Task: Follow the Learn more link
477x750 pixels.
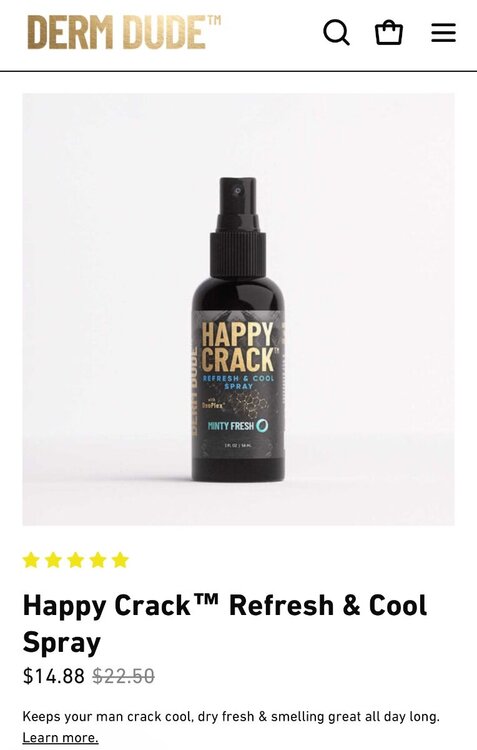Action: click(x=60, y=738)
